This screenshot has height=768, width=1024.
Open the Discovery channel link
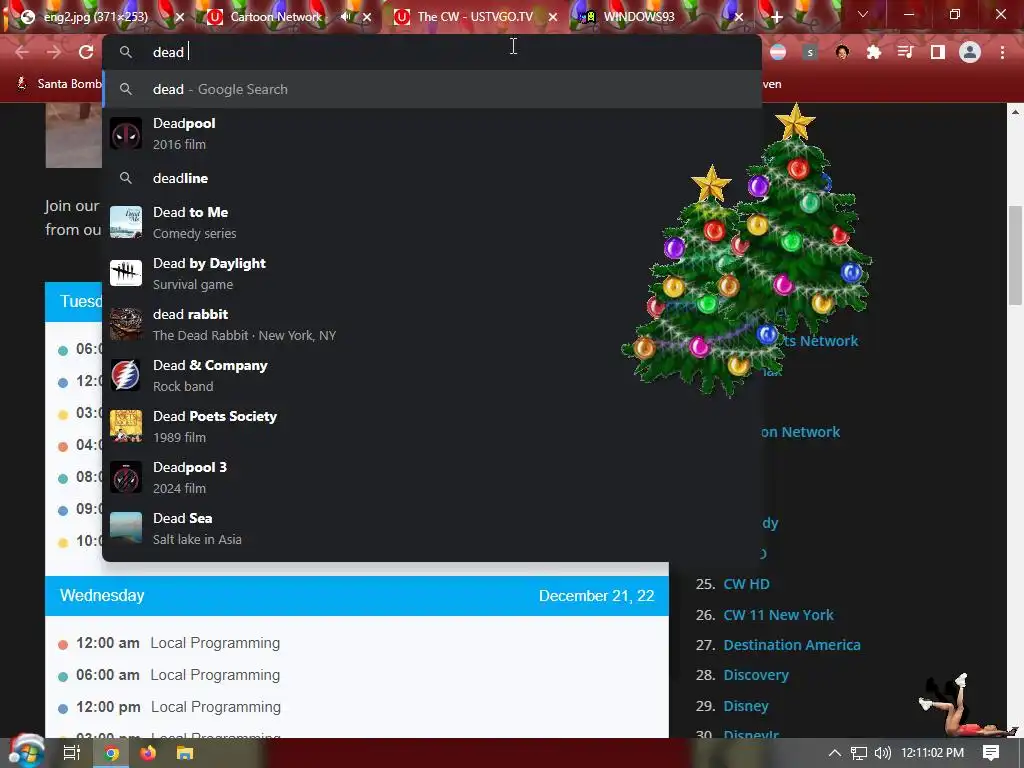click(756, 675)
